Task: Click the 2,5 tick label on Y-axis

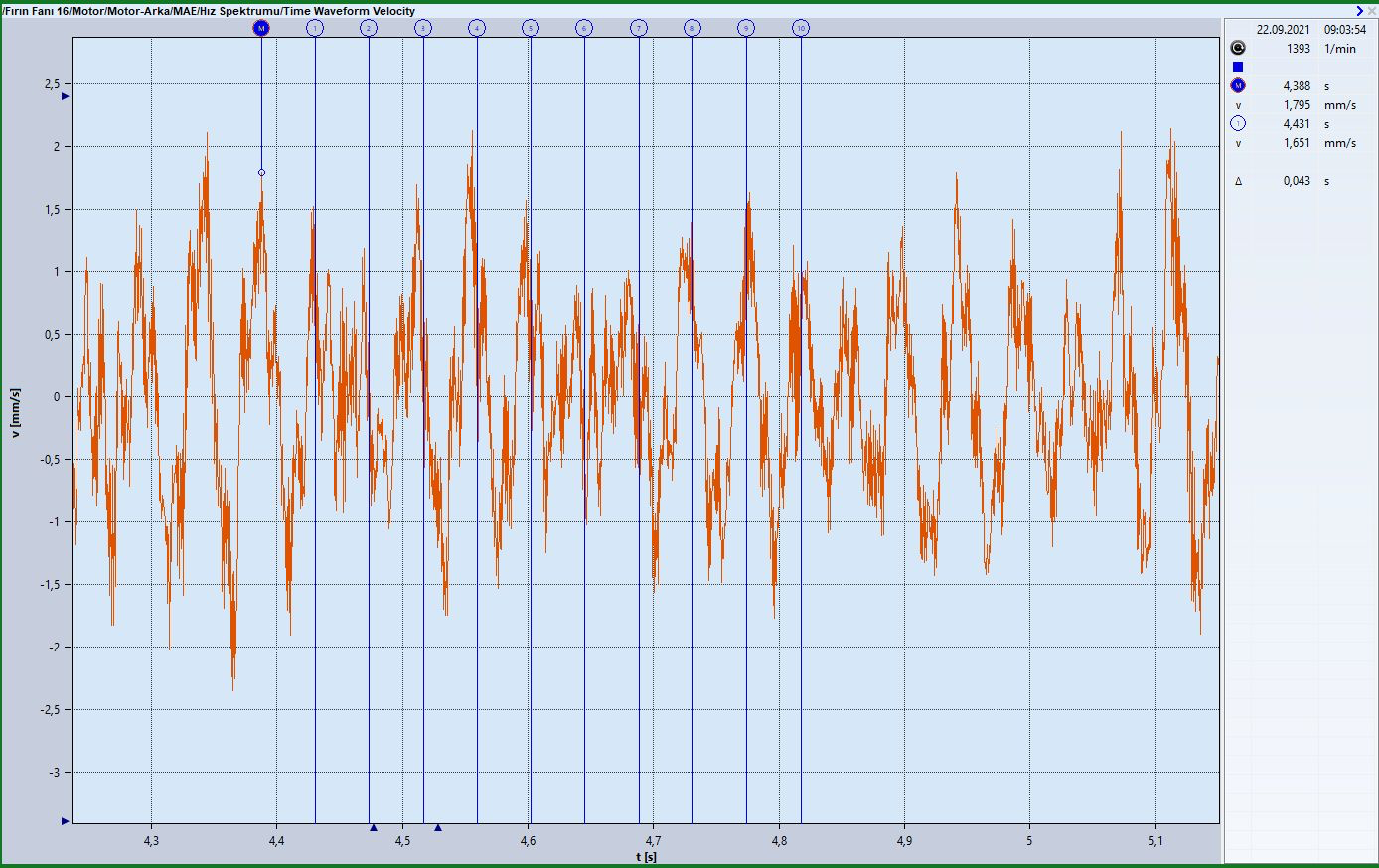Action: (x=52, y=84)
